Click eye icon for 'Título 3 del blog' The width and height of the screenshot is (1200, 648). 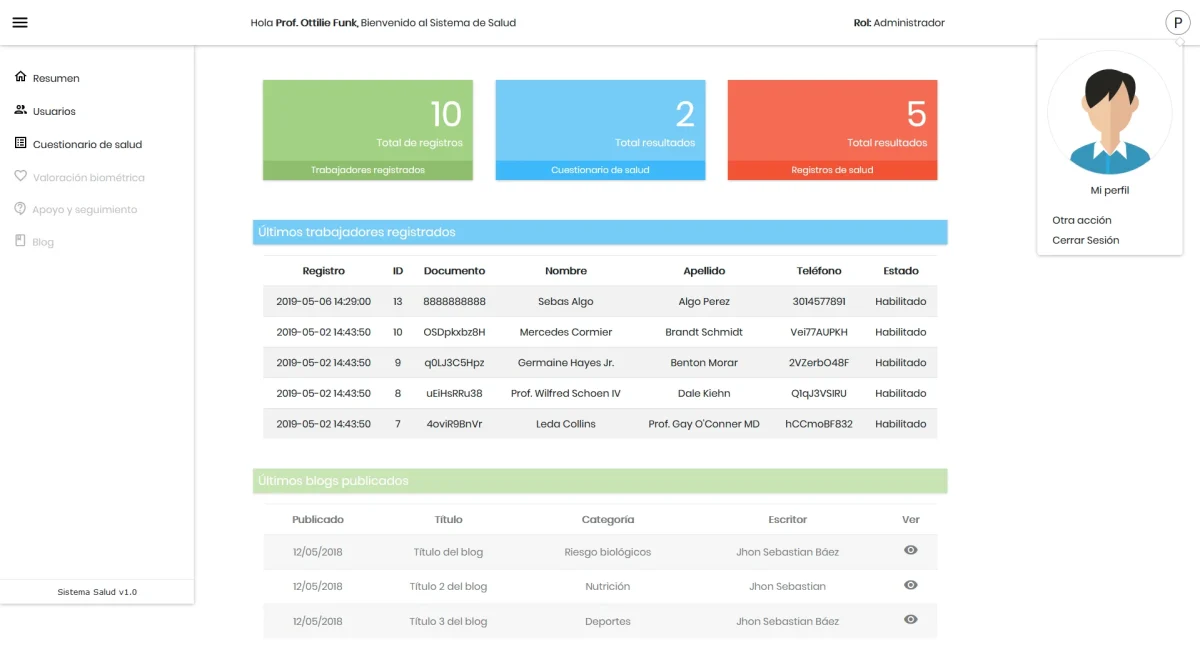click(910, 620)
